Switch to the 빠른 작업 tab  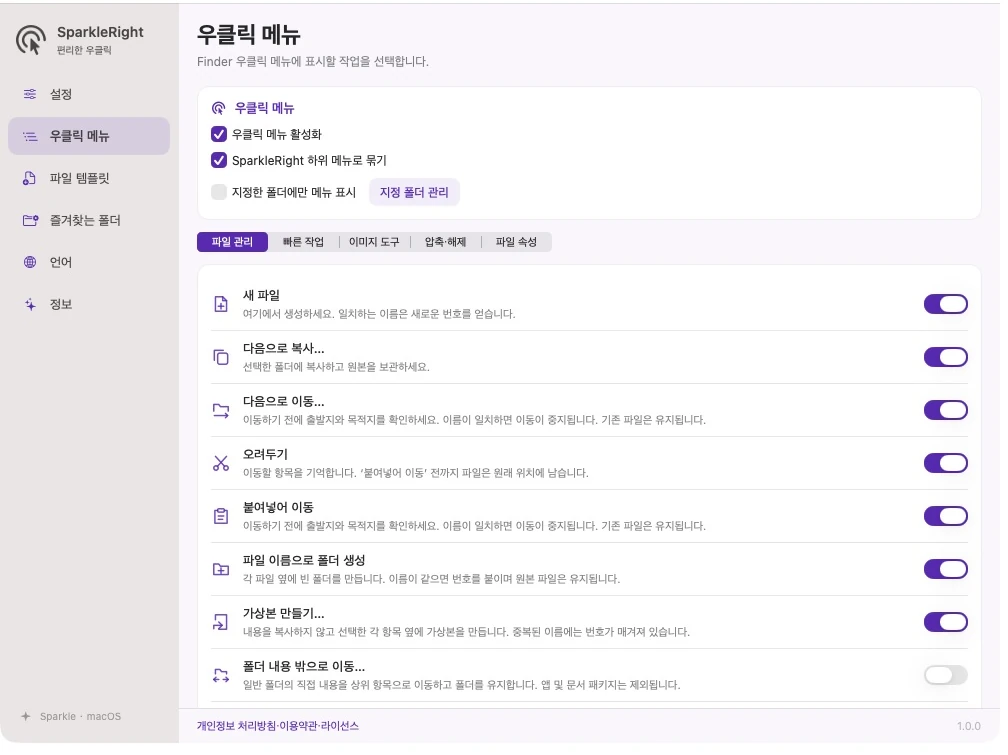(x=303, y=242)
